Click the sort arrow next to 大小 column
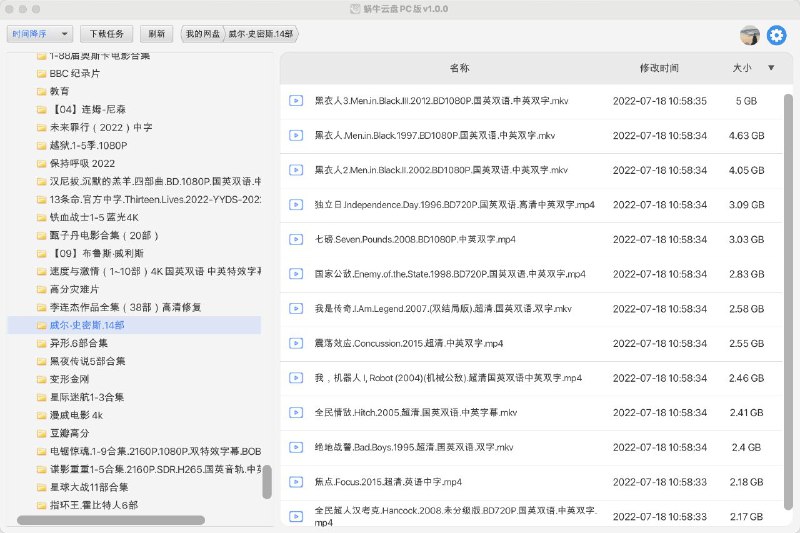Image resolution: width=800 pixels, height=533 pixels. coord(771,68)
